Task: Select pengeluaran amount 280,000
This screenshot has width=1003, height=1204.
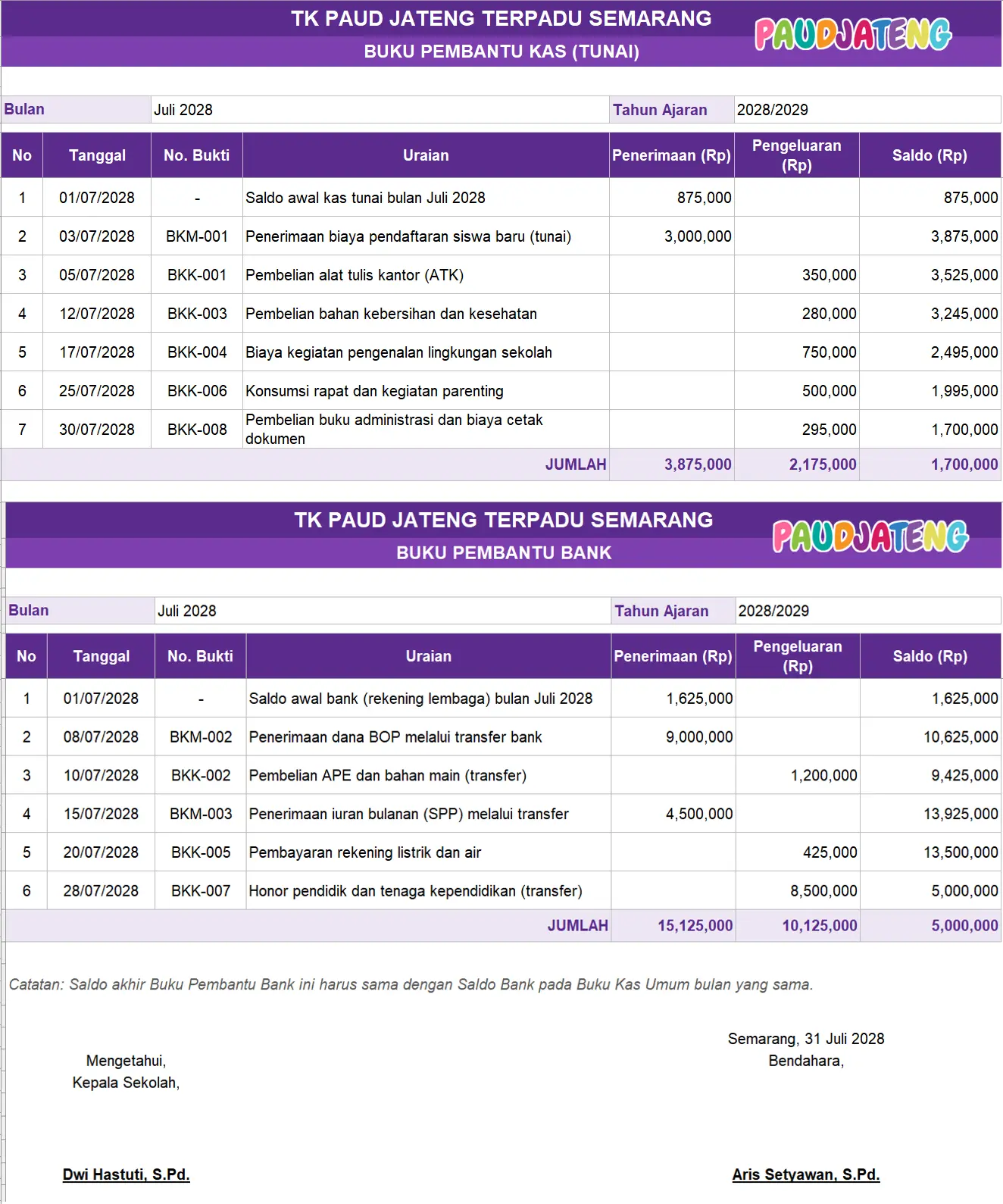Action: click(x=797, y=314)
